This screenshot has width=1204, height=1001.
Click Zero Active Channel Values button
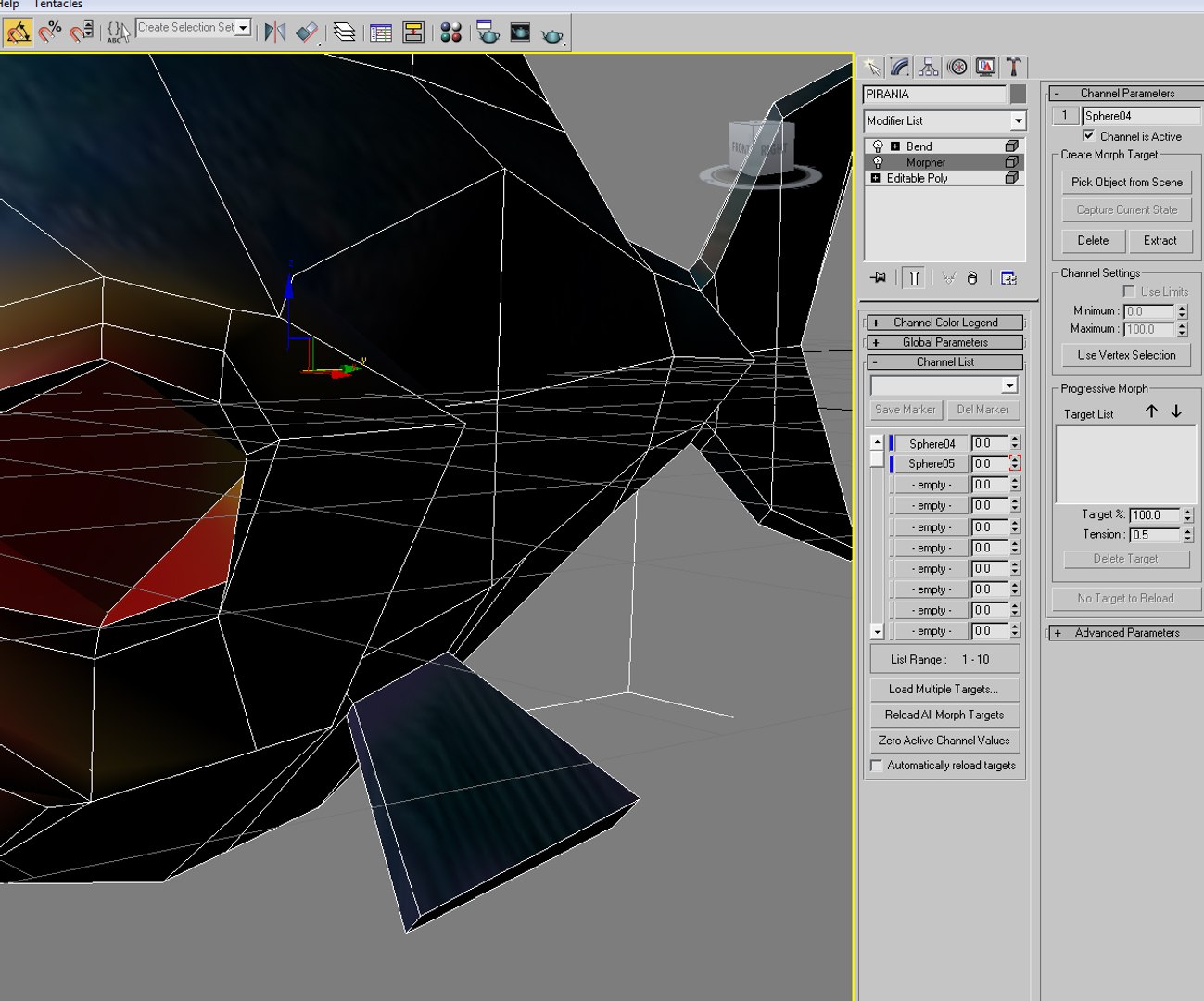(944, 741)
